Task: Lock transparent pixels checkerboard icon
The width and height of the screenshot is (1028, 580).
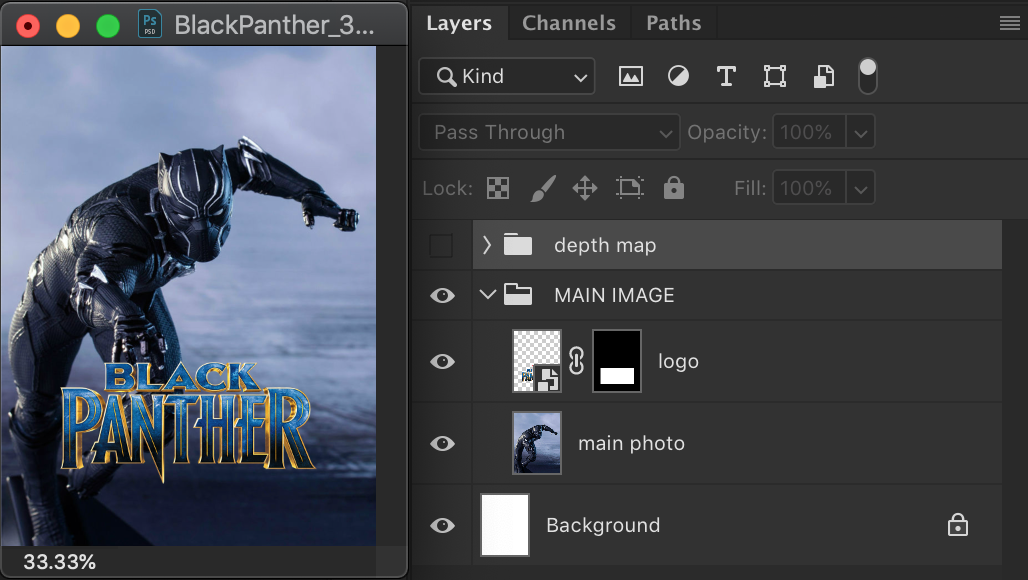Action: [x=498, y=189]
